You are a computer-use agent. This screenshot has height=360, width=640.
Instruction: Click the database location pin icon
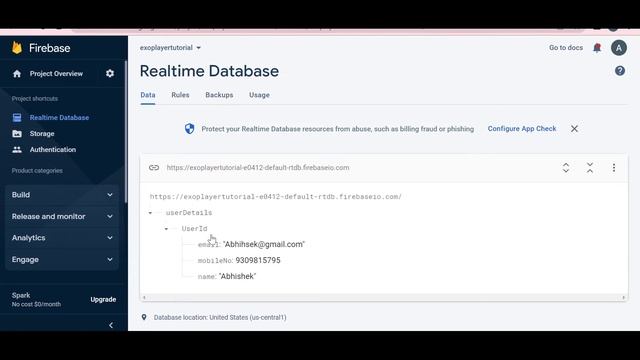tap(144, 317)
